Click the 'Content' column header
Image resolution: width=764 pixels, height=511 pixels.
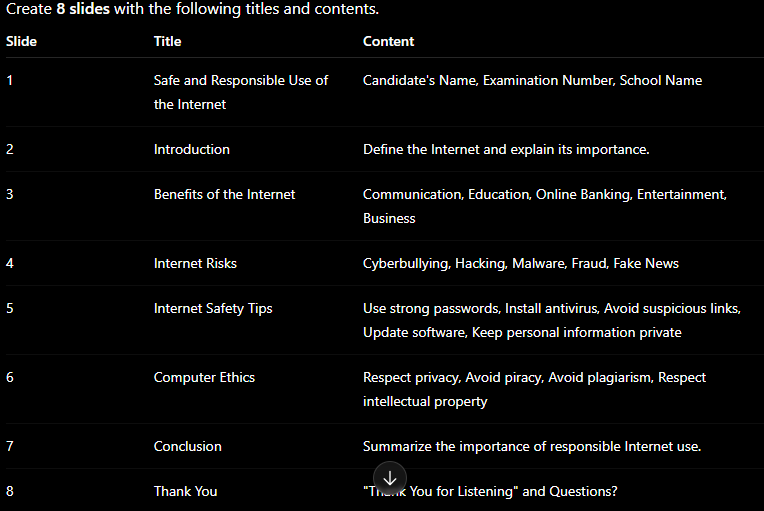[388, 41]
